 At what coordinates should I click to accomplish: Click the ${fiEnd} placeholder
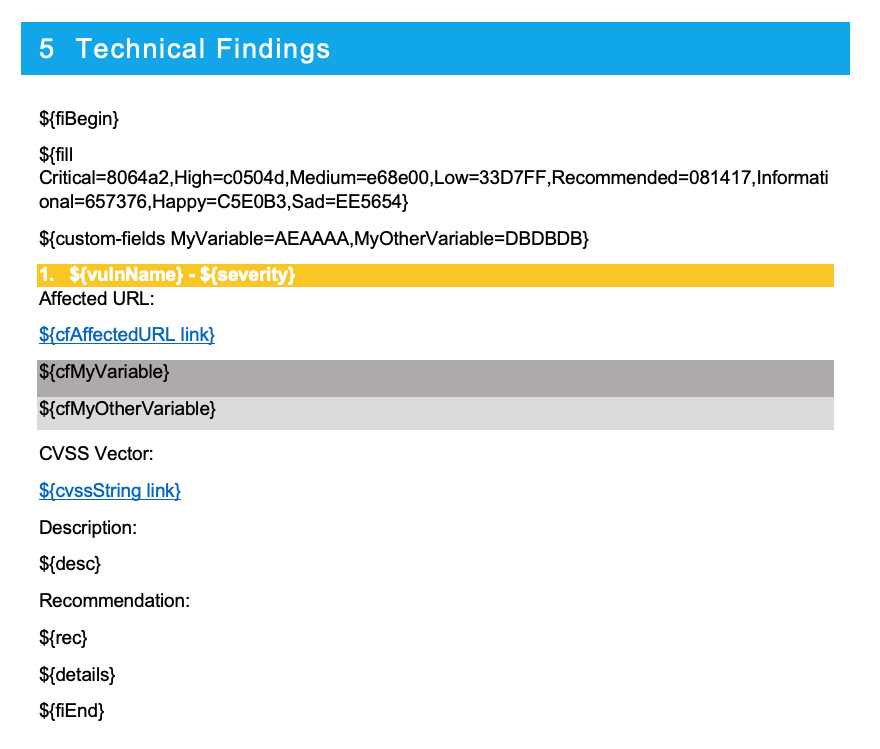pyautogui.click(x=72, y=711)
